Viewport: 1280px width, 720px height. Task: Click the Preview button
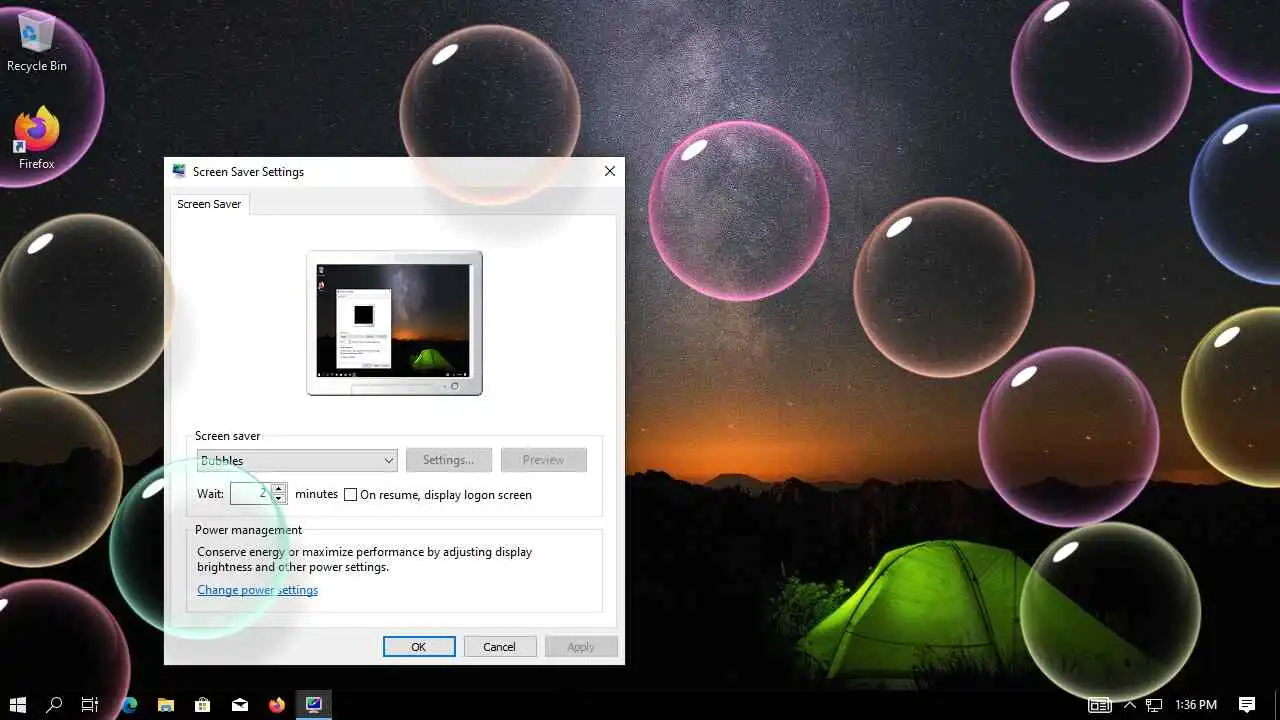(543, 460)
